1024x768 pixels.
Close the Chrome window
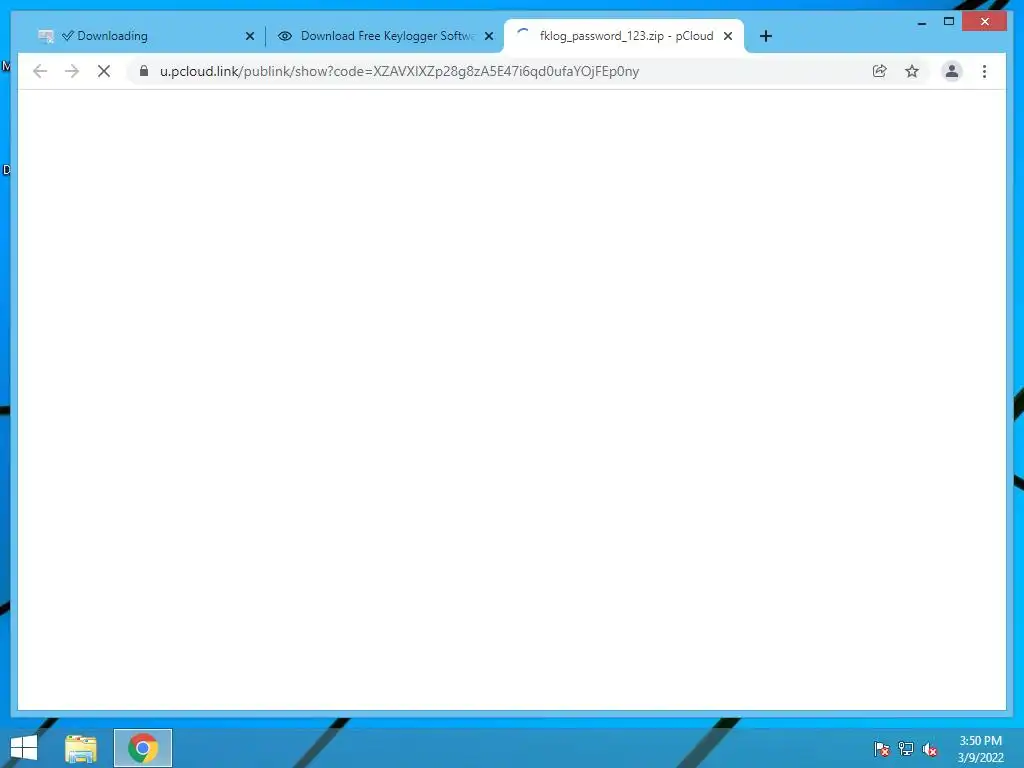pos(985,22)
